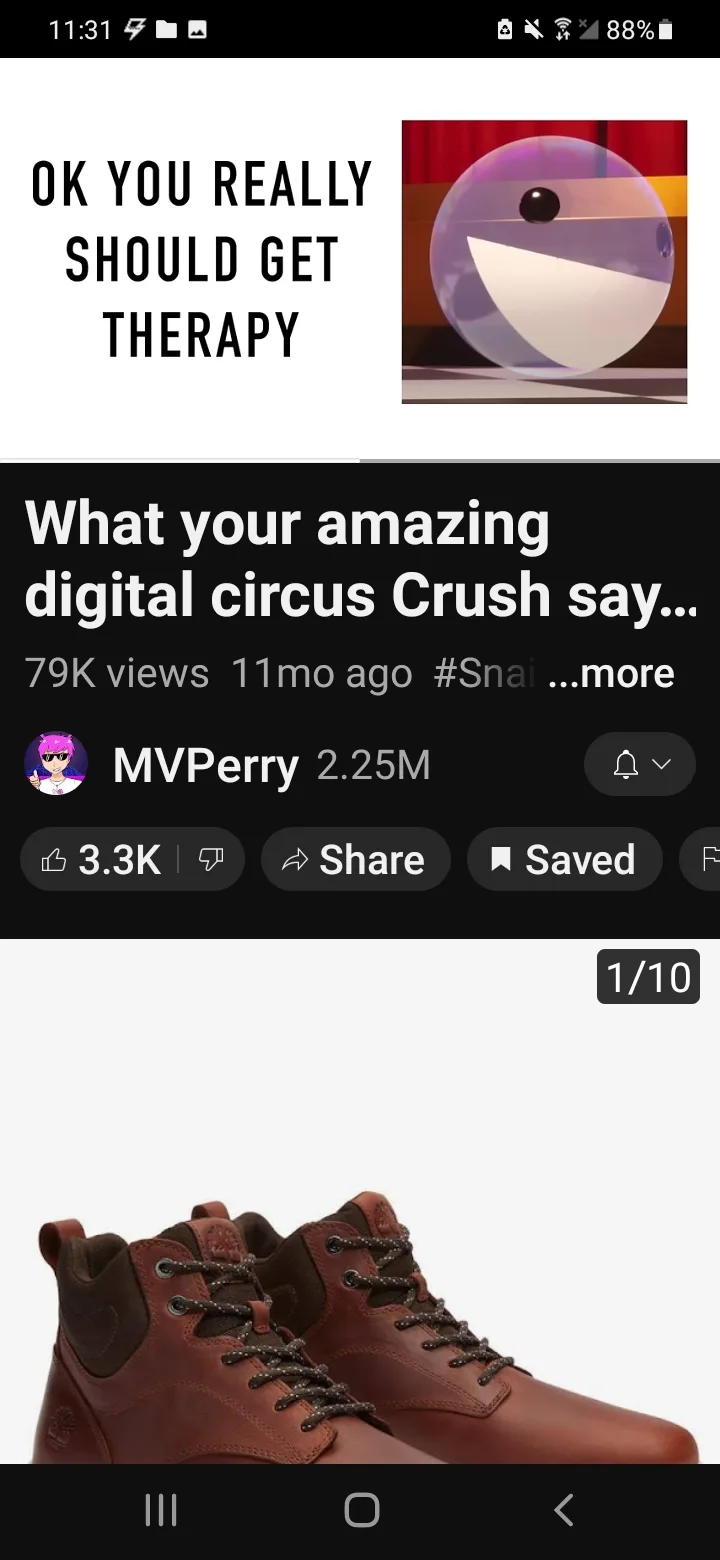Image resolution: width=720 pixels, height=1560 pixels.
Task: Tap the 1/10 ad carousel counter
Action: click(x=649, y=976)
